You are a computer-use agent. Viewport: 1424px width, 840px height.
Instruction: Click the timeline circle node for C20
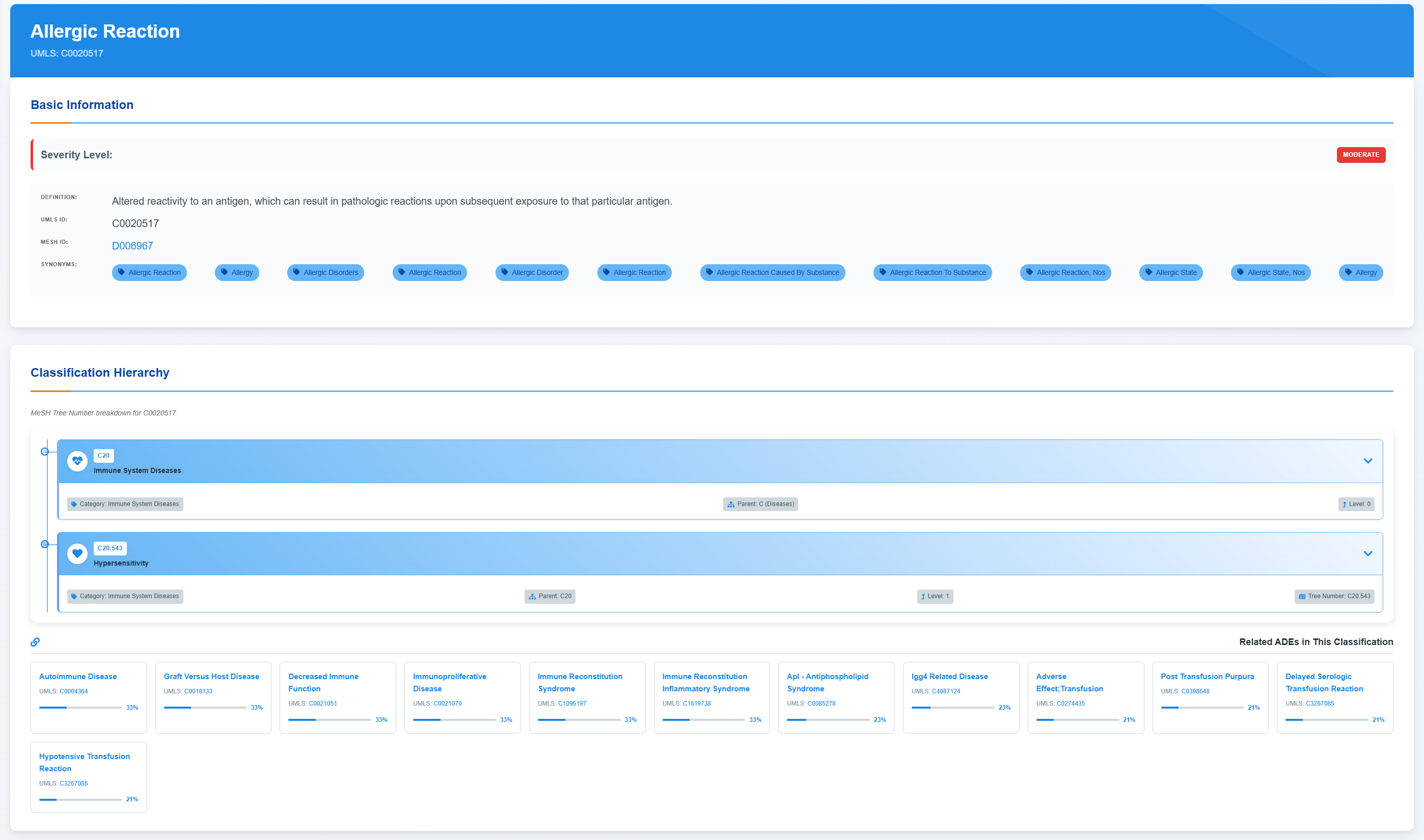pyautogui.click(x=45, y=452)
